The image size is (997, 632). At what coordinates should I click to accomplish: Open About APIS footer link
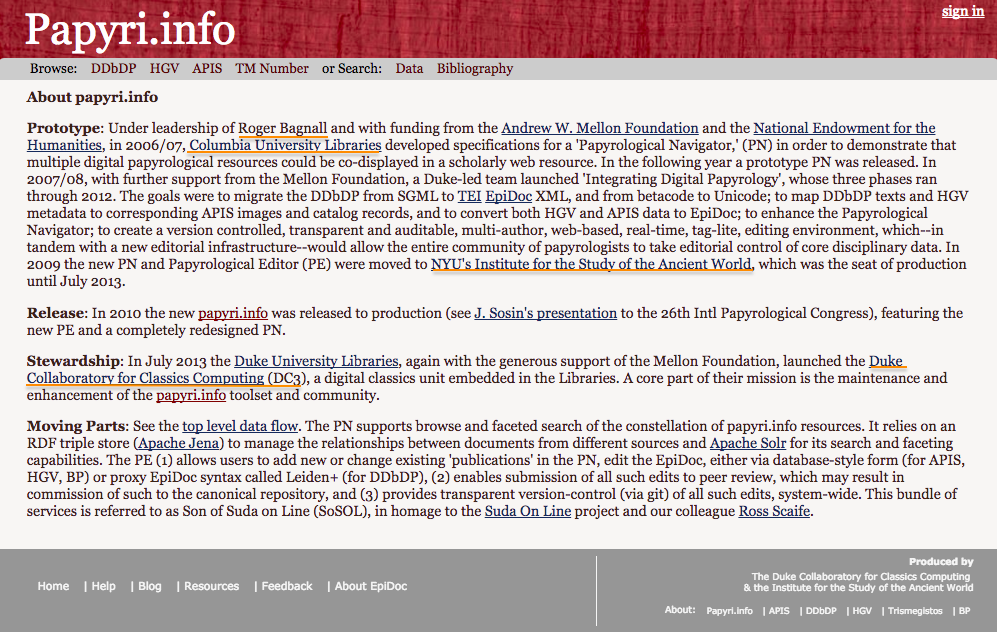[779, 611]
